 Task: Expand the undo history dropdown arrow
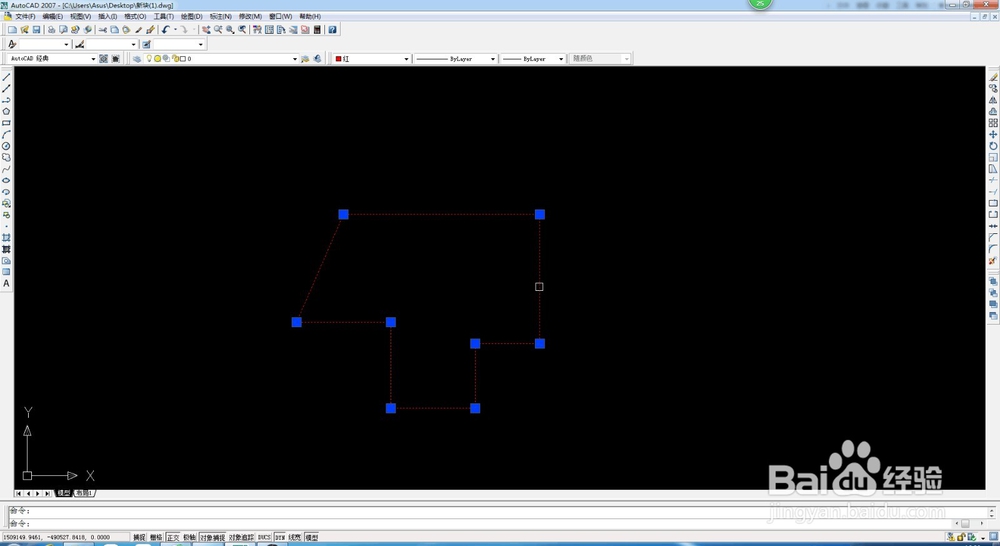[x=175, y=29]
